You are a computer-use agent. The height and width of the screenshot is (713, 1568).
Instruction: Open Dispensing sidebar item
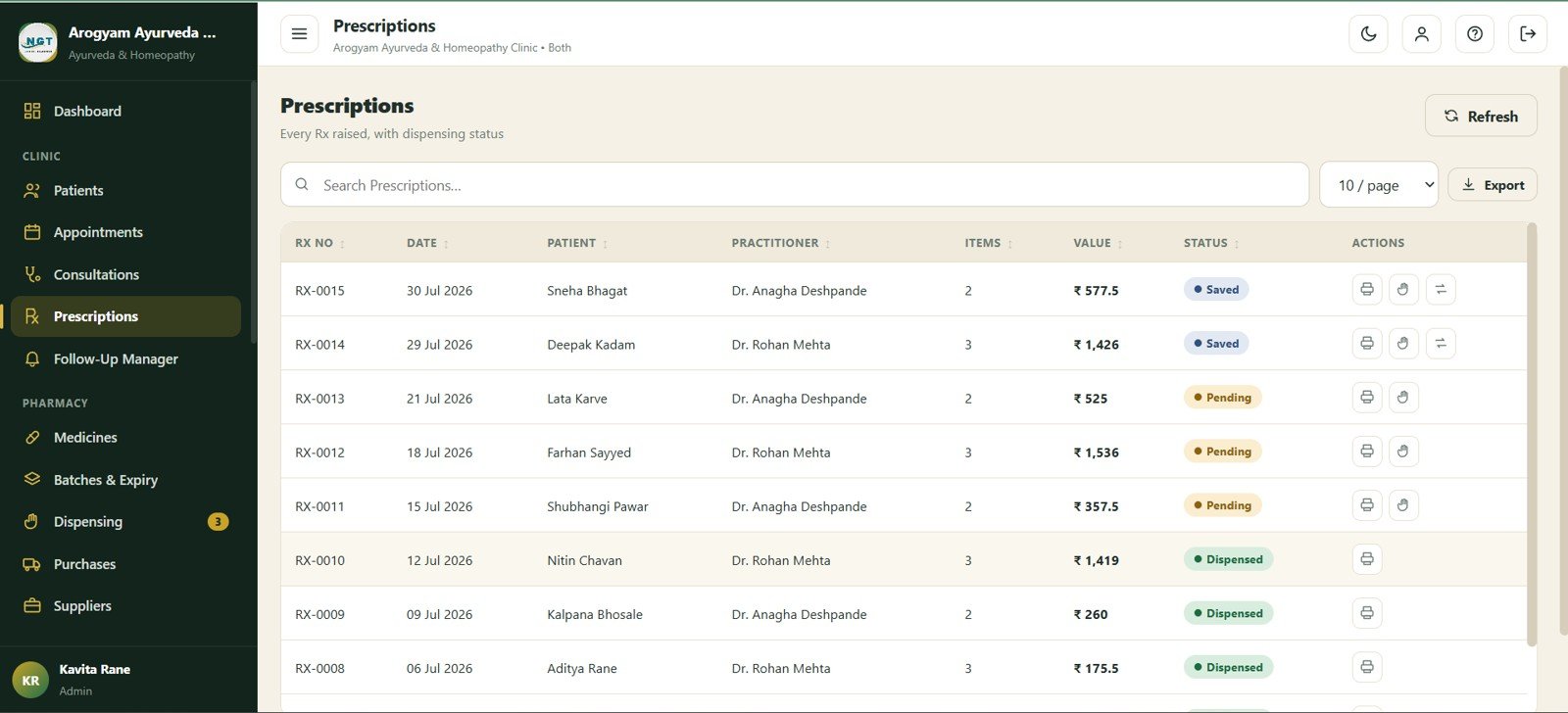point(125,521)
